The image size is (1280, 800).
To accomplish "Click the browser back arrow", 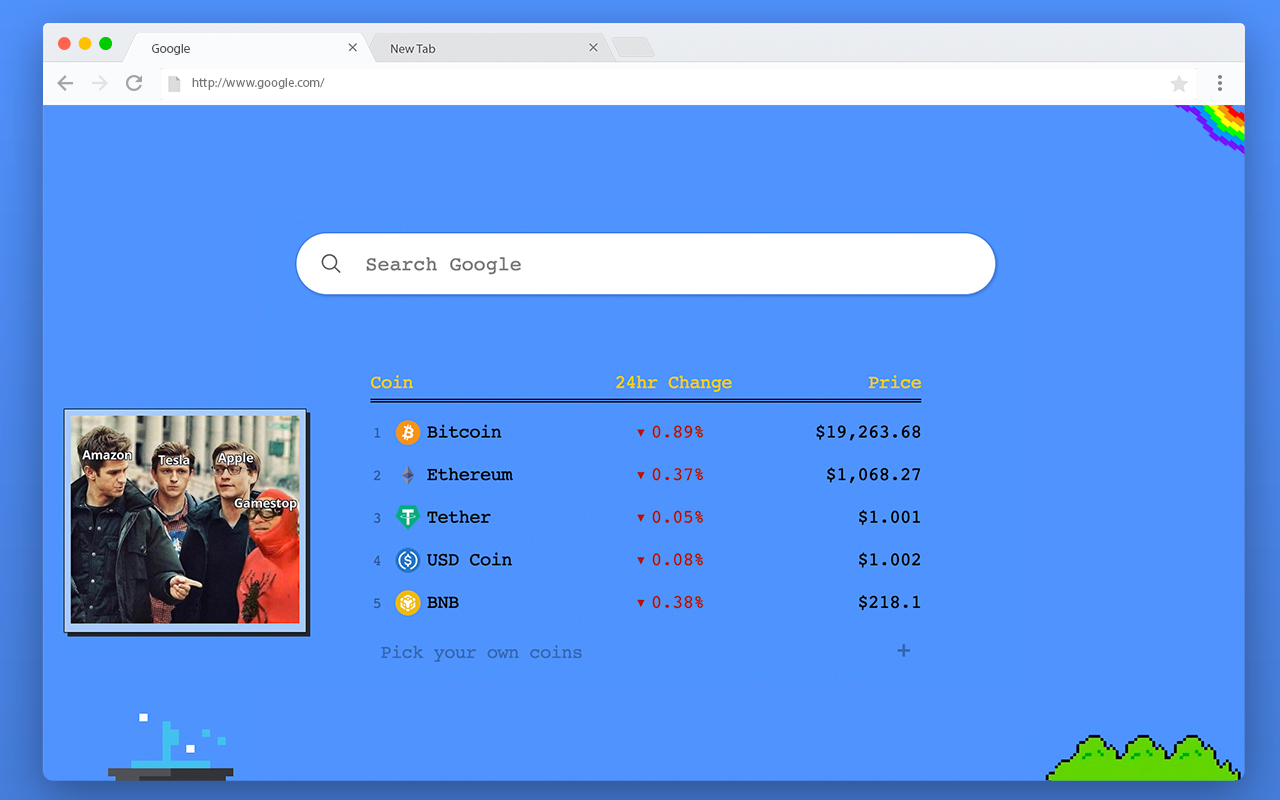I will click(66, 83).
